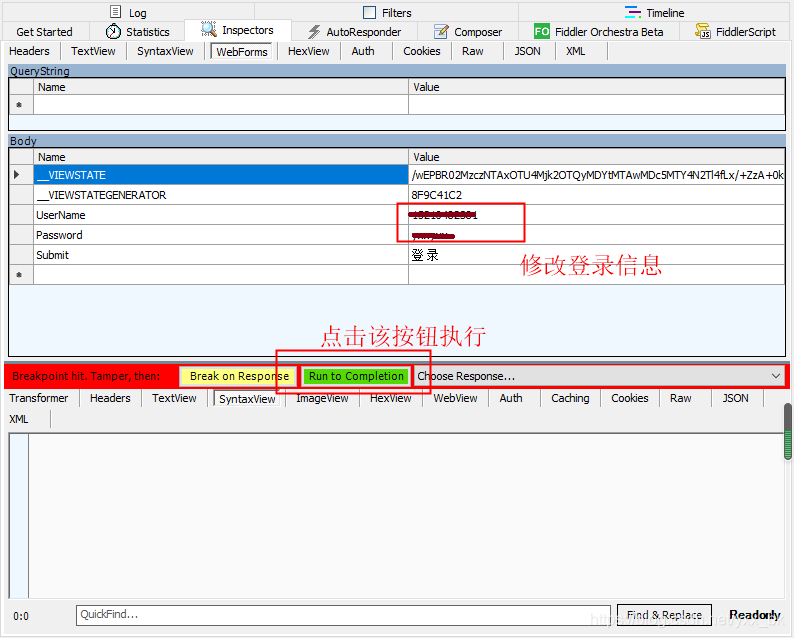This screenshot has height=638, width=794.
Task: Click the Composer pencil icon
Action: 441,31
